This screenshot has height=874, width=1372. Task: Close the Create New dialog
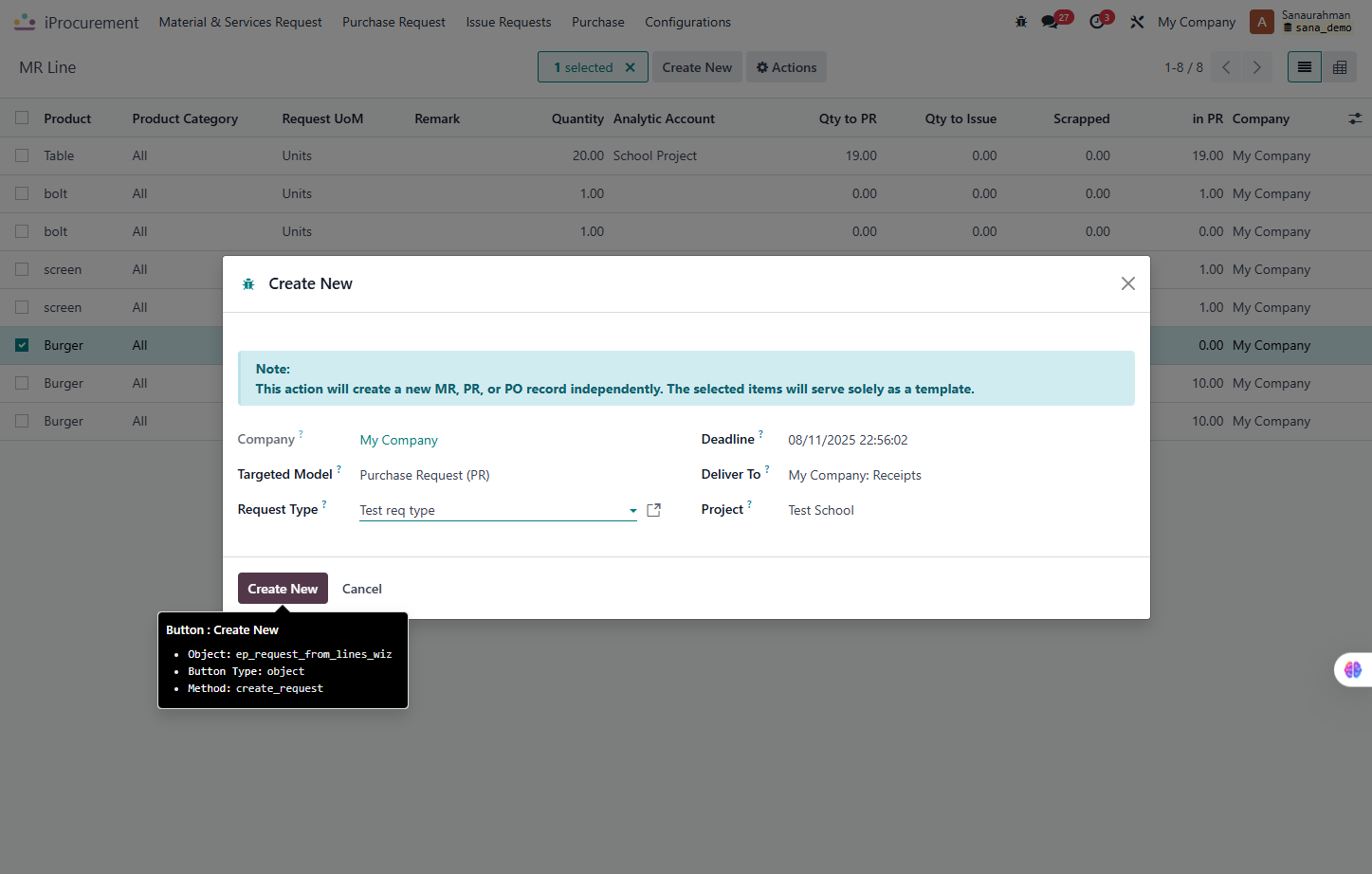(1128, 283)
